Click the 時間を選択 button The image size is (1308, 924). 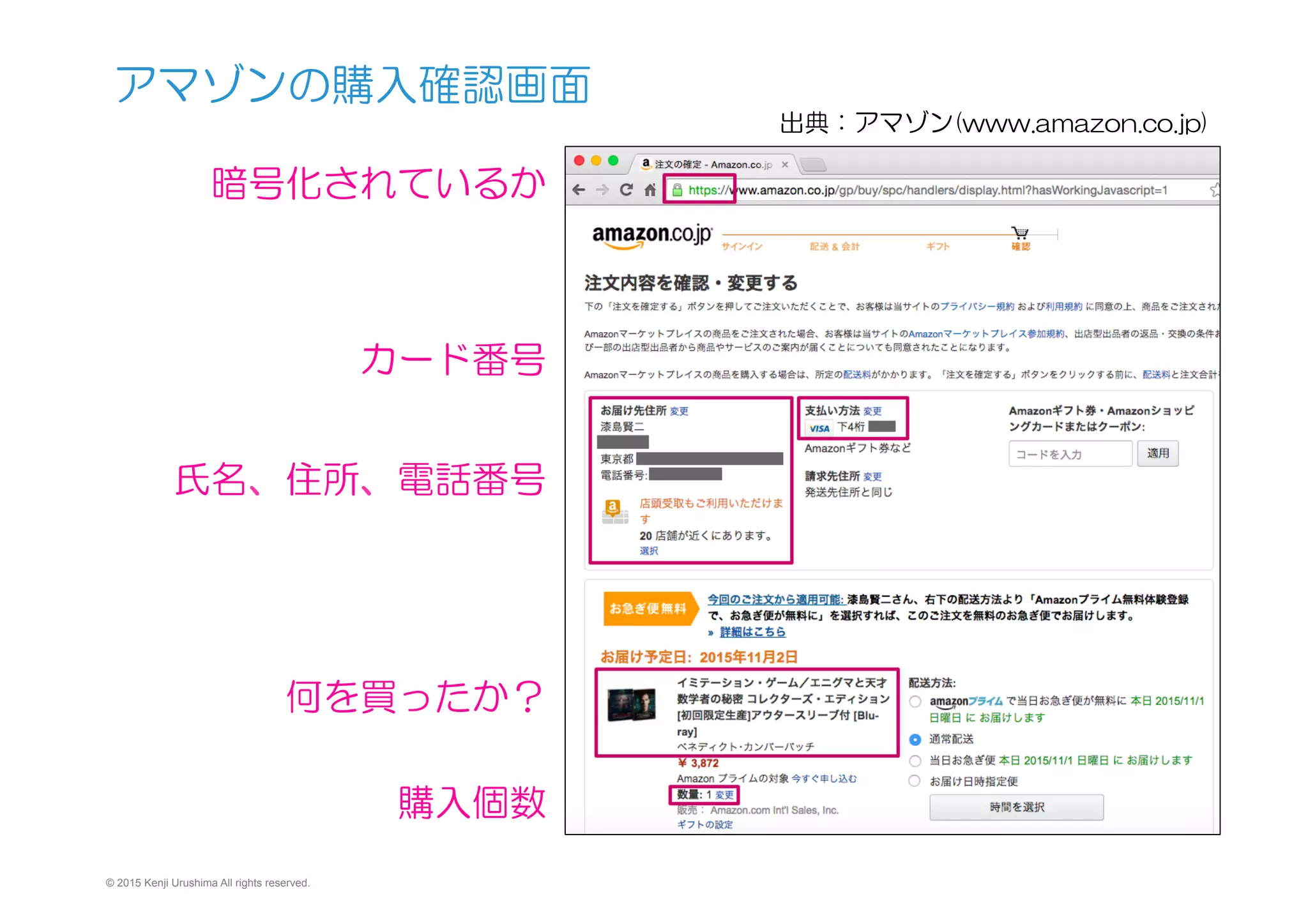coord(1017,807)
